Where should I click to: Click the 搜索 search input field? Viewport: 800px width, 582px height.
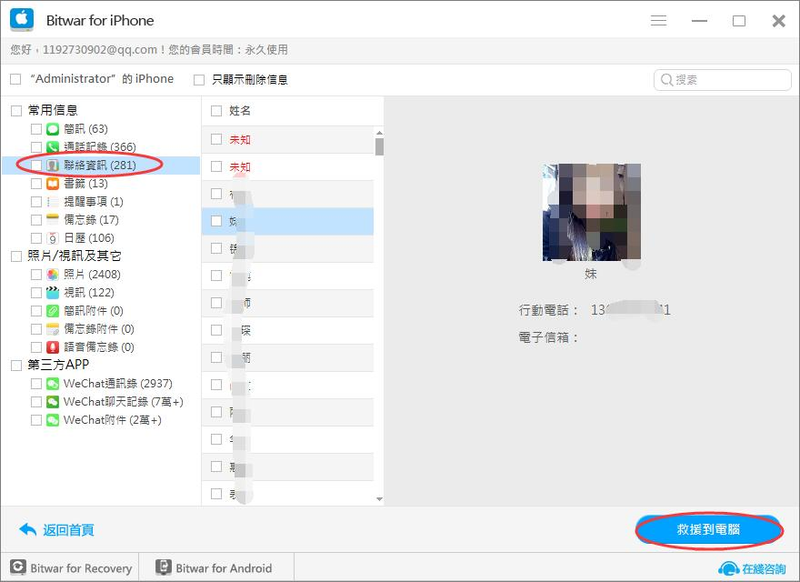pyautogui.click(x=722, y=80)
